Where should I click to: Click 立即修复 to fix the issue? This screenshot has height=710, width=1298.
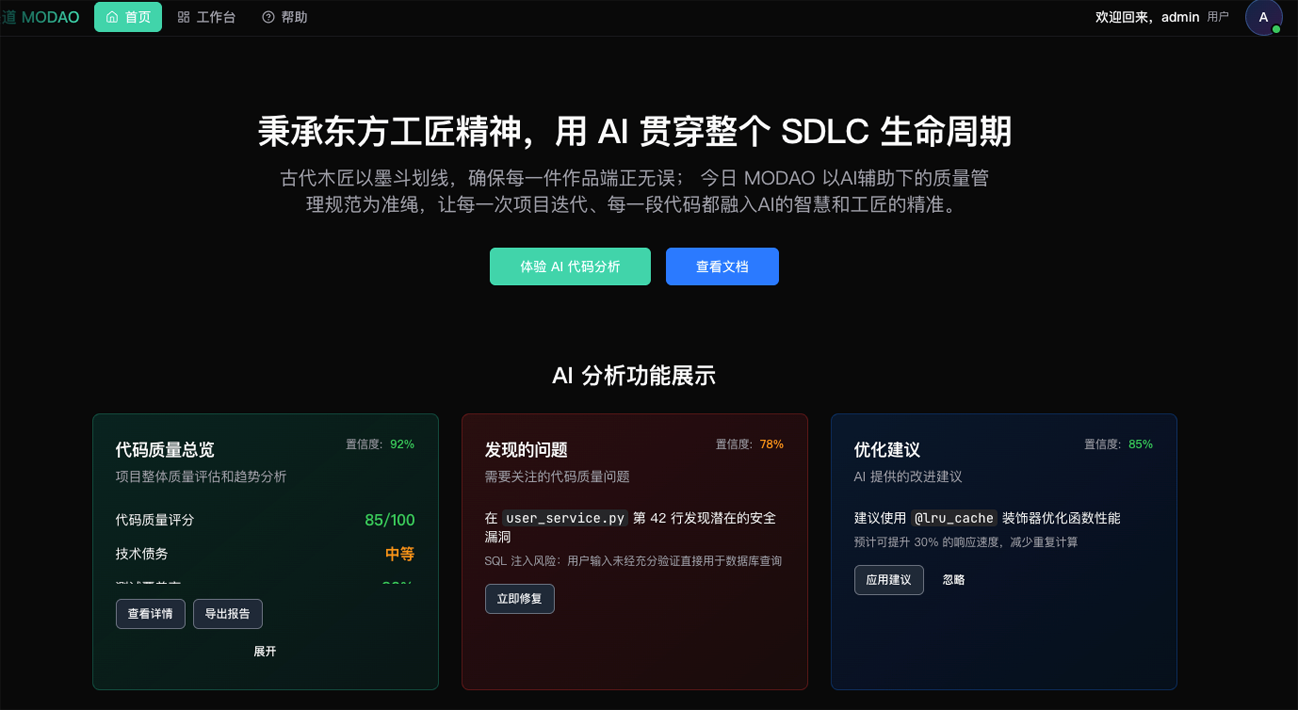pyautogui.click(x=519, y=599)
